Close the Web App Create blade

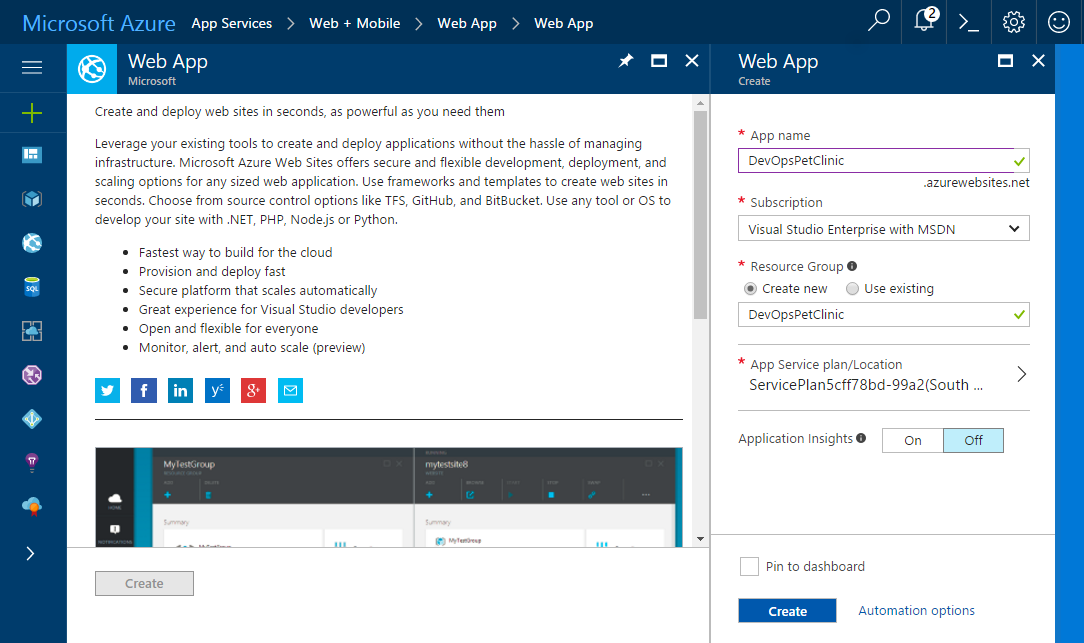pyautogui.click(x=1038, y=61)
